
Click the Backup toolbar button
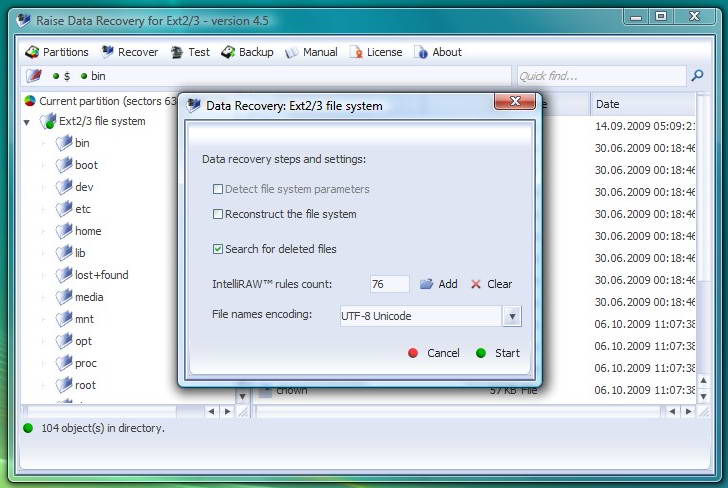point(247,52)
